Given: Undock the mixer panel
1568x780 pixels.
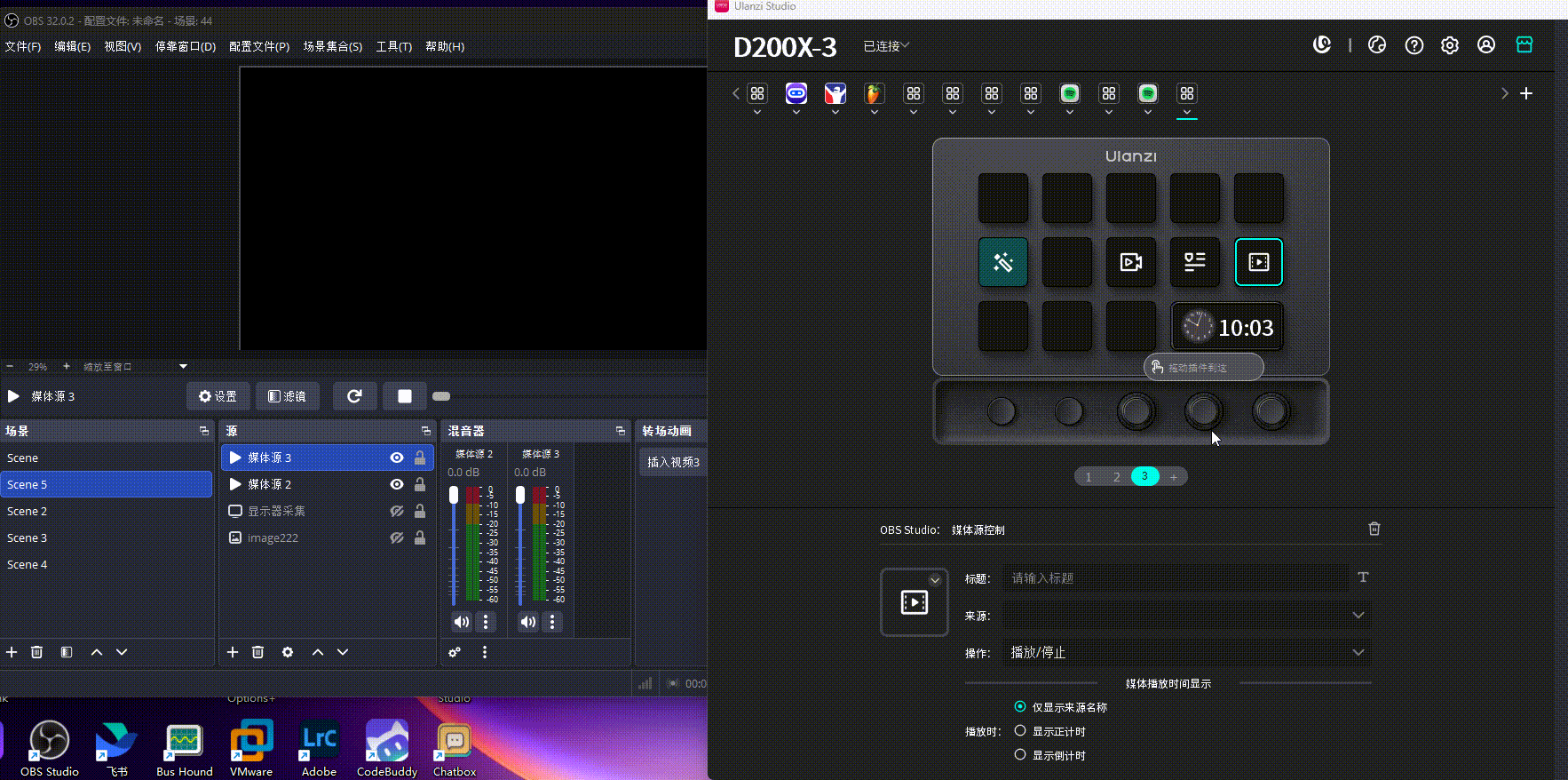Looking at the screenshot, I should pos(621,431).
